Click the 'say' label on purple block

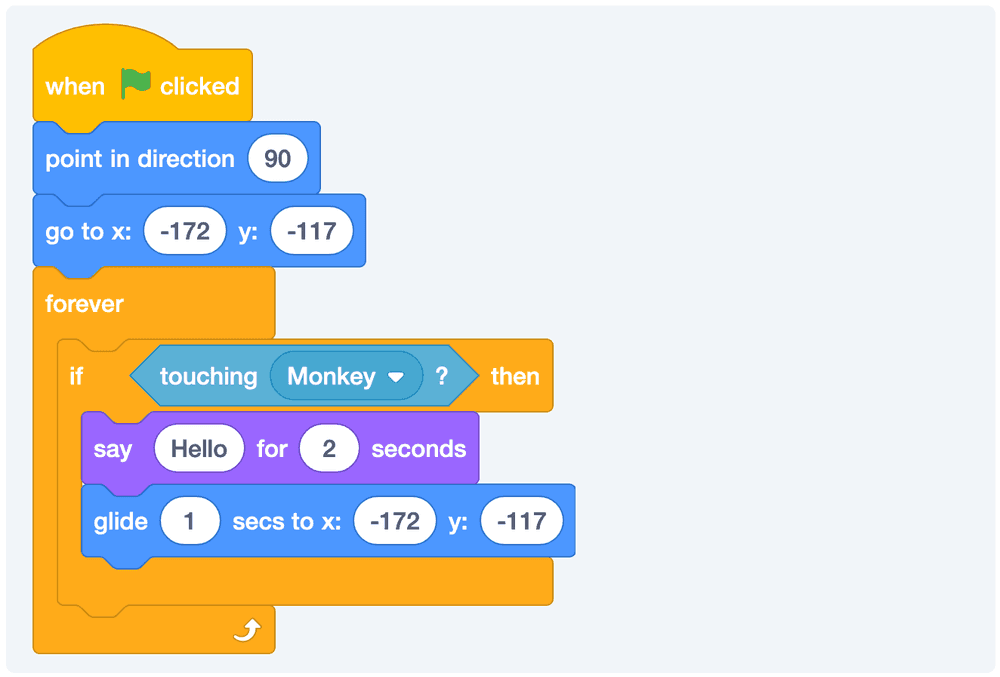(112, 449)
